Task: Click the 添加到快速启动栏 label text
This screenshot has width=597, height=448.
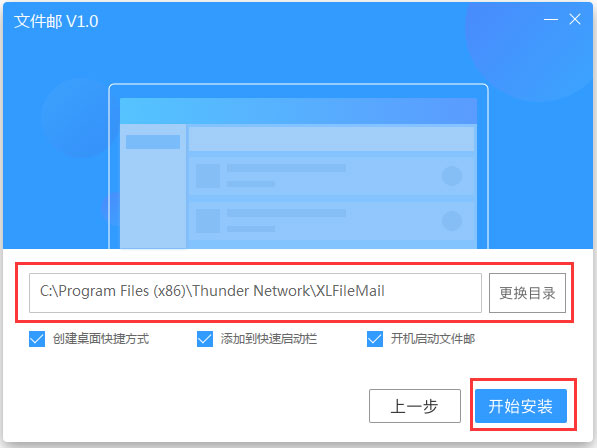Action: [269, 339]
